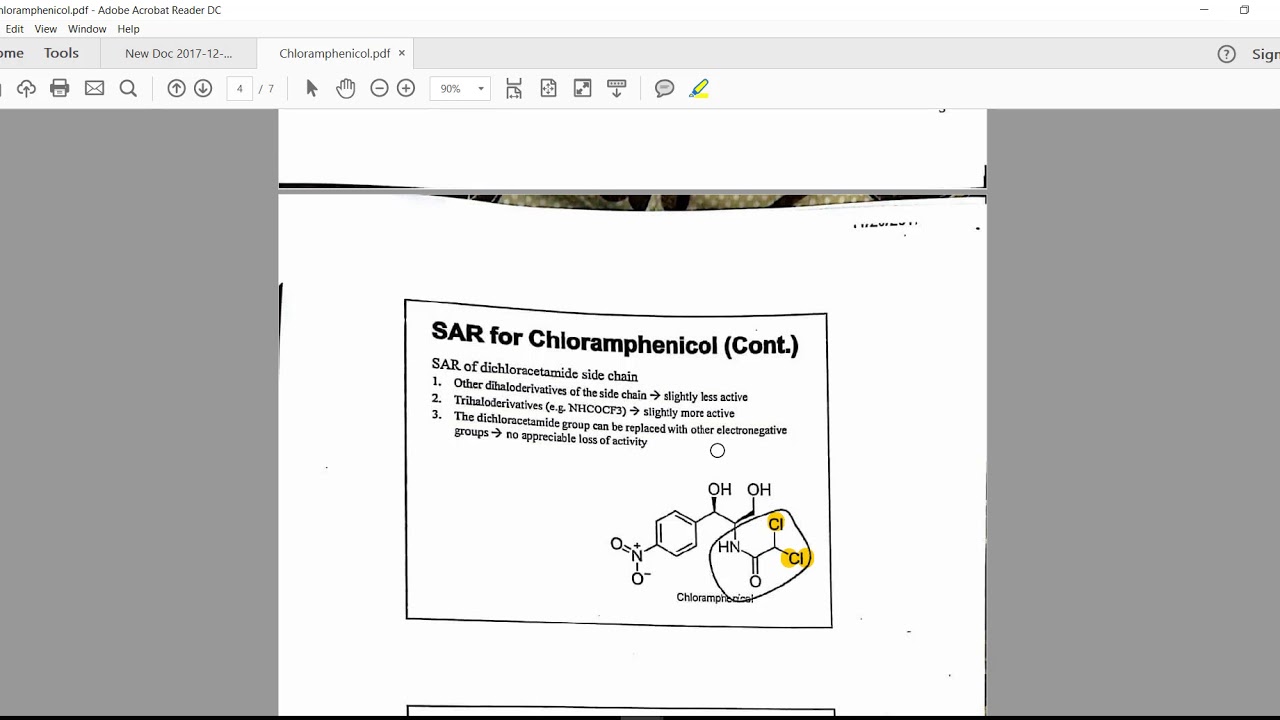
Task: Click the Sign In link
Action: tap(1265, 54)
